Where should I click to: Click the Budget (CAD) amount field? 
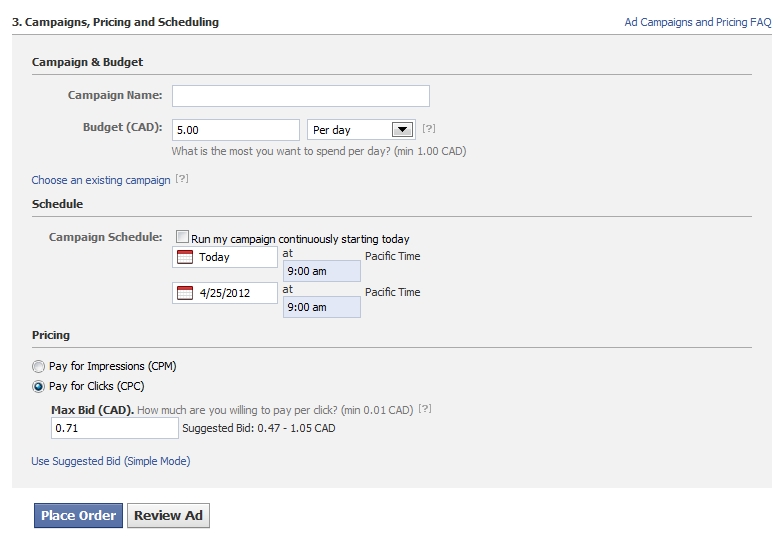(236, 130)
